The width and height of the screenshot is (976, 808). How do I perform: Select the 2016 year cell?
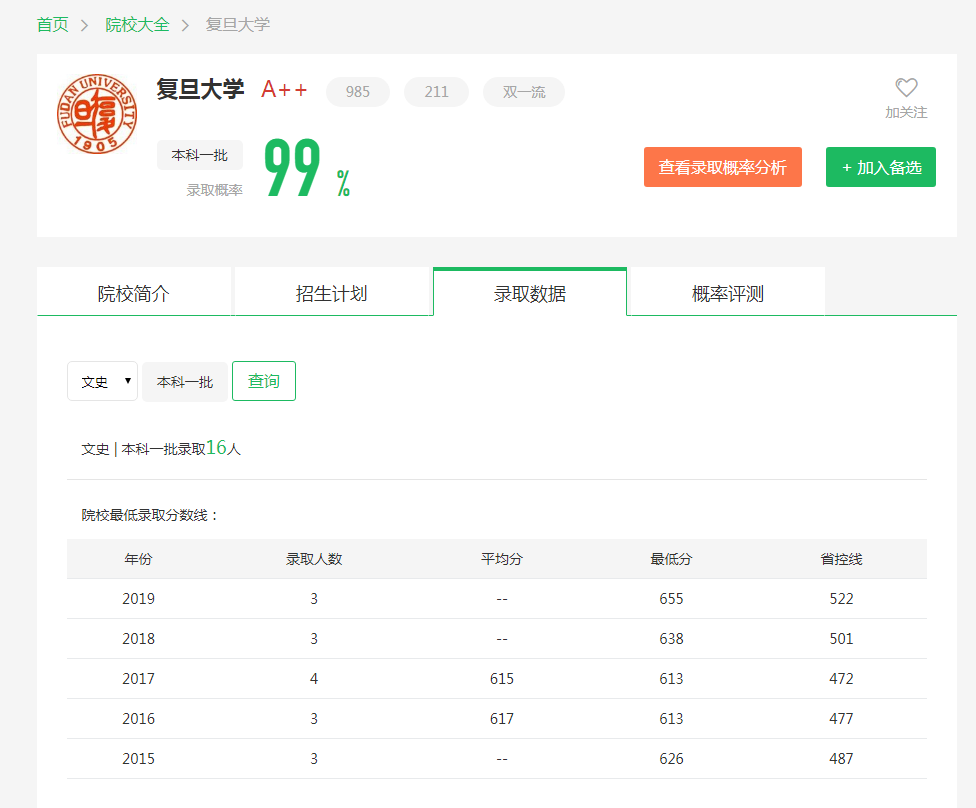(x=138, y=718)
